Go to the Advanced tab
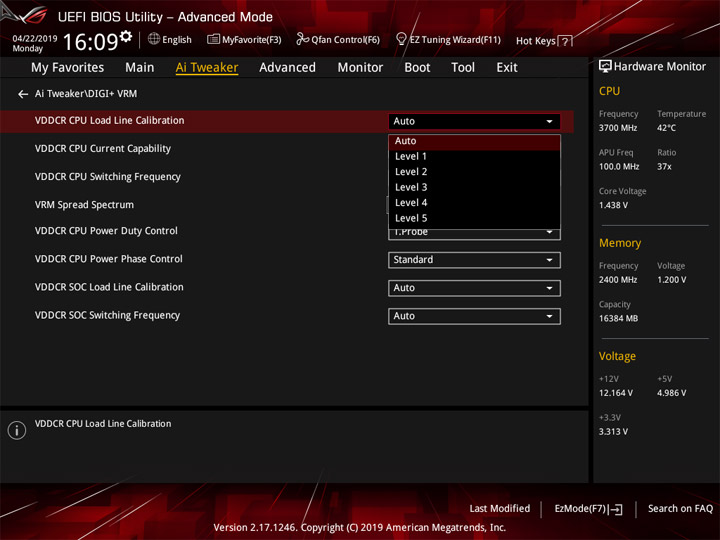The image size is (720, 540). (287, 68)
